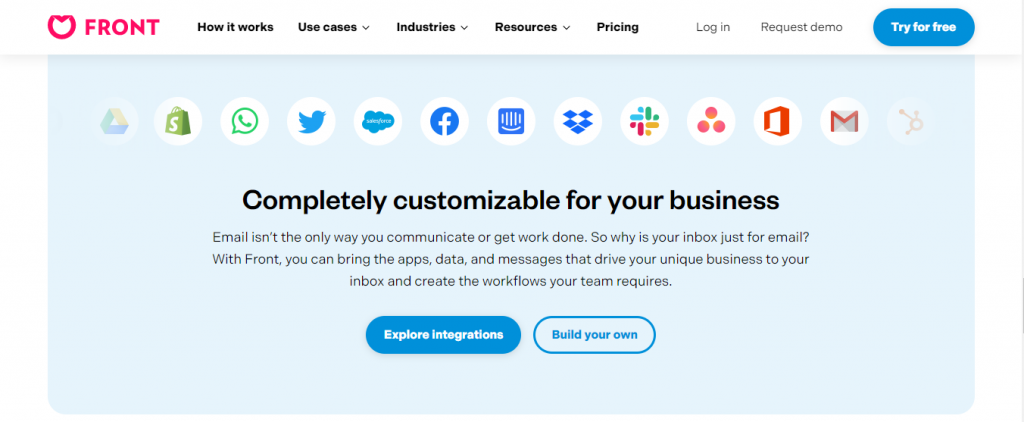Open the Salesforce integration icon
Image resolution: width=1024 pixels, height=422 pixels.
click(x=378, y=122)
